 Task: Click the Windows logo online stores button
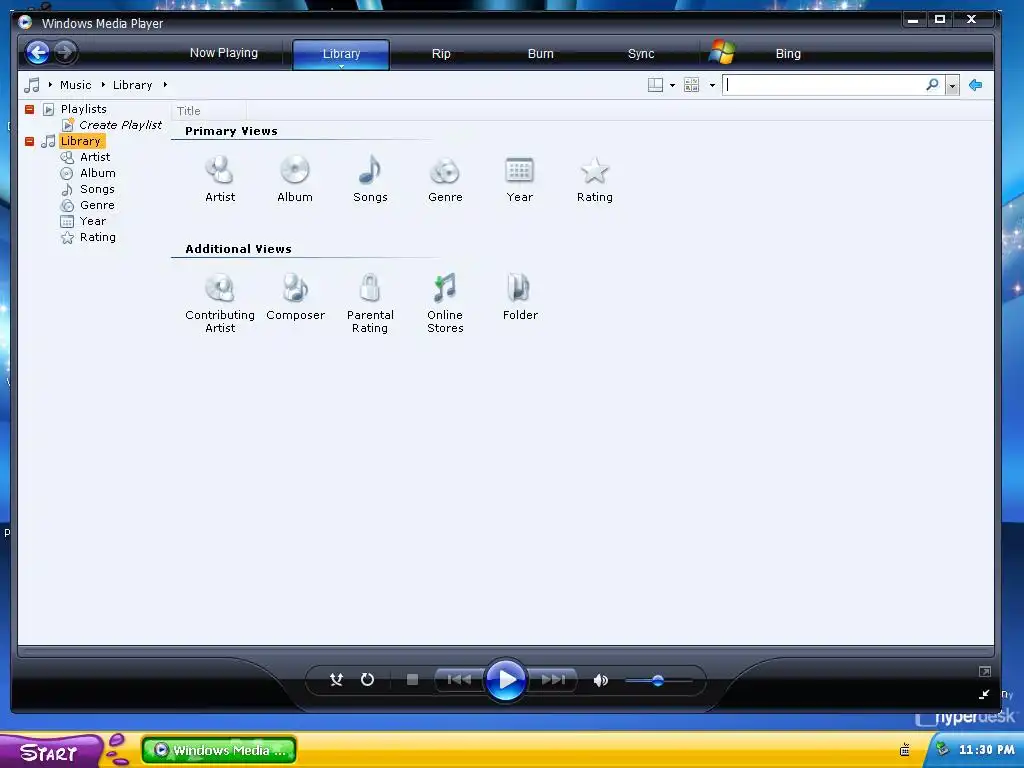pyautogui.click(x=722, y=52)
